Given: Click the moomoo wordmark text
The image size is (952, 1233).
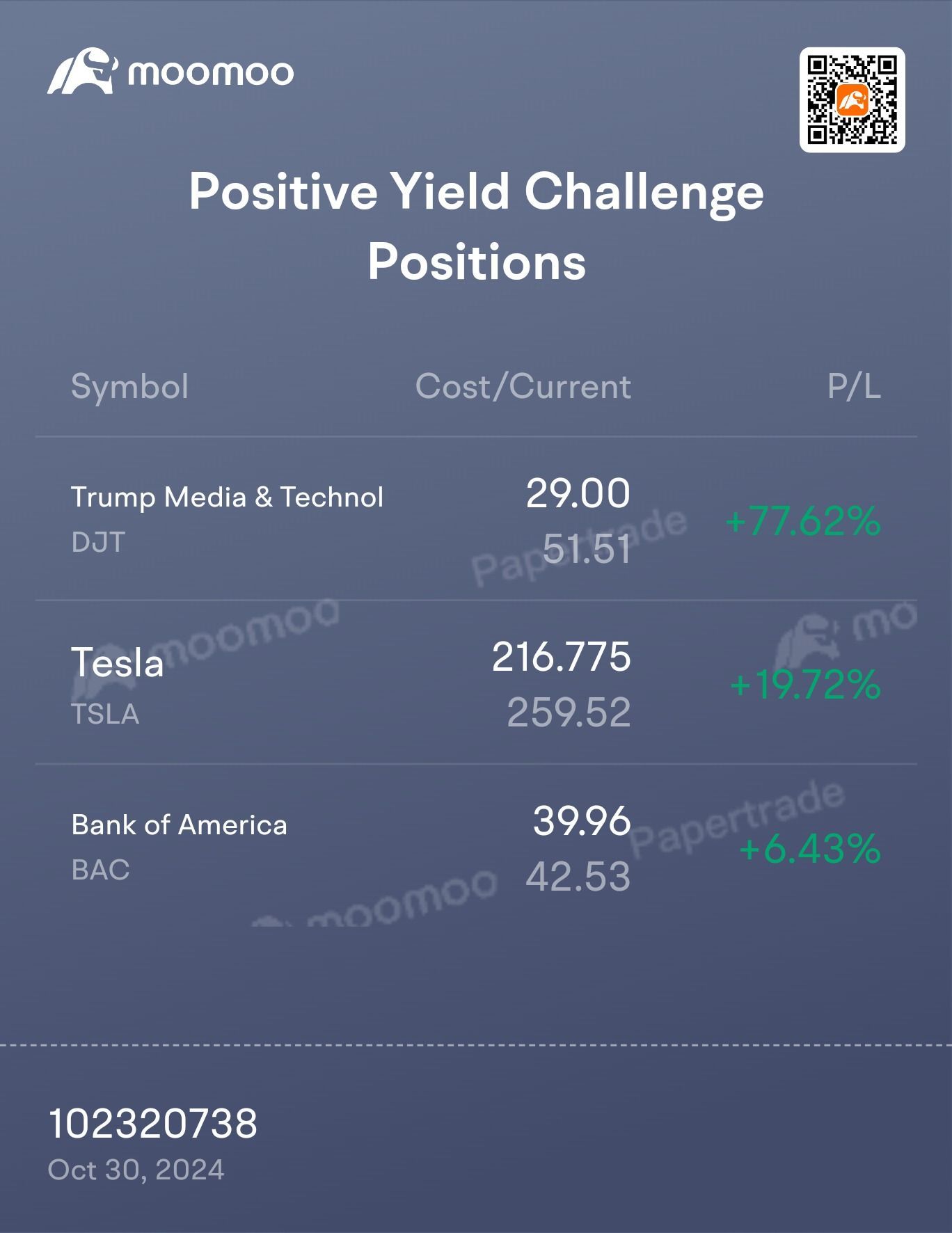Looking at the screenshot, I should [x=211, y=73].
